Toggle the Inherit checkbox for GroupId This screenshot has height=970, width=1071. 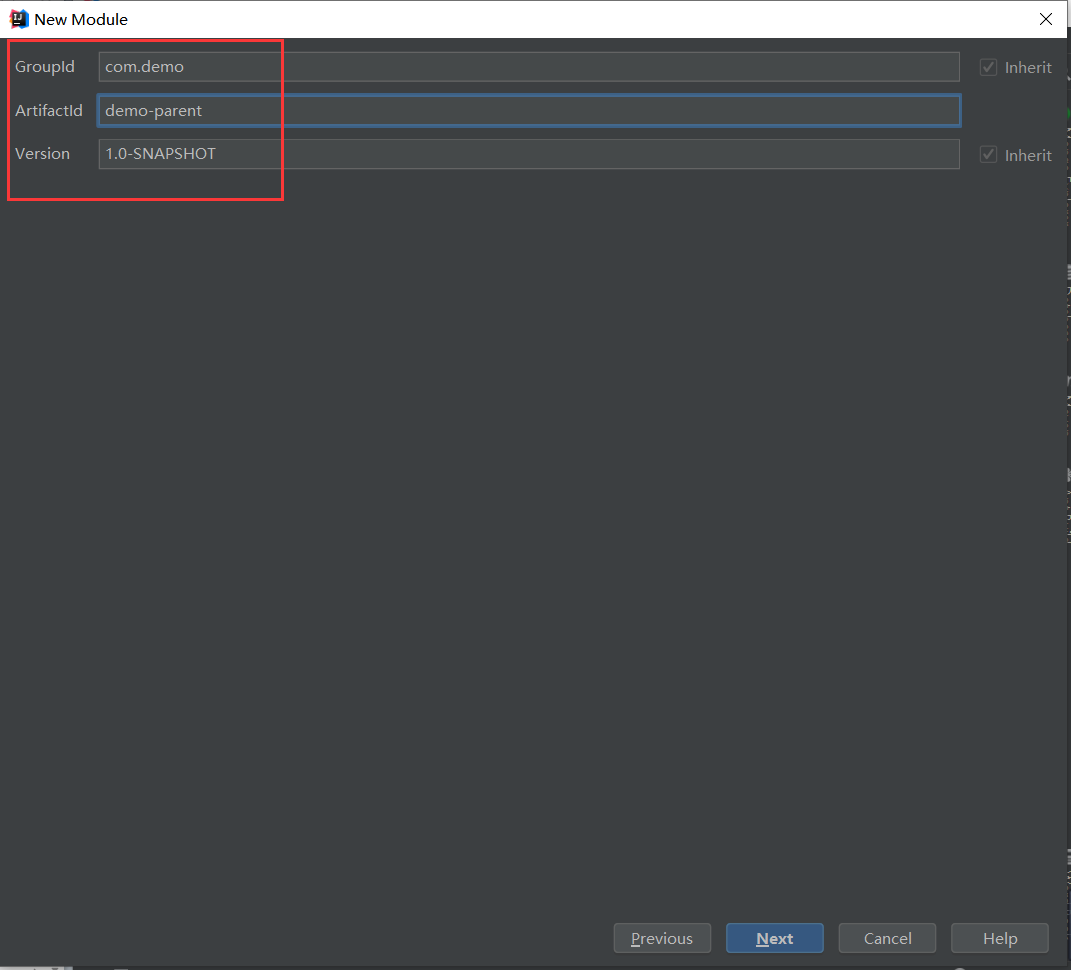click(988, 68)
